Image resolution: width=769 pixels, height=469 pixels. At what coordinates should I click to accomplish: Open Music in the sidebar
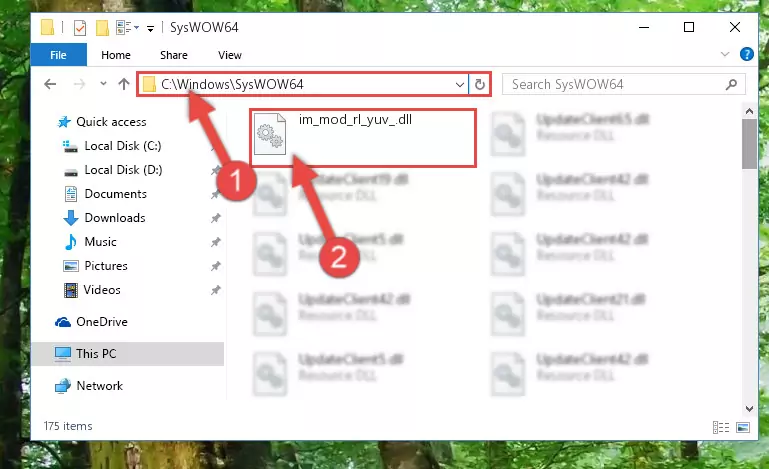[x=100, y=242]
